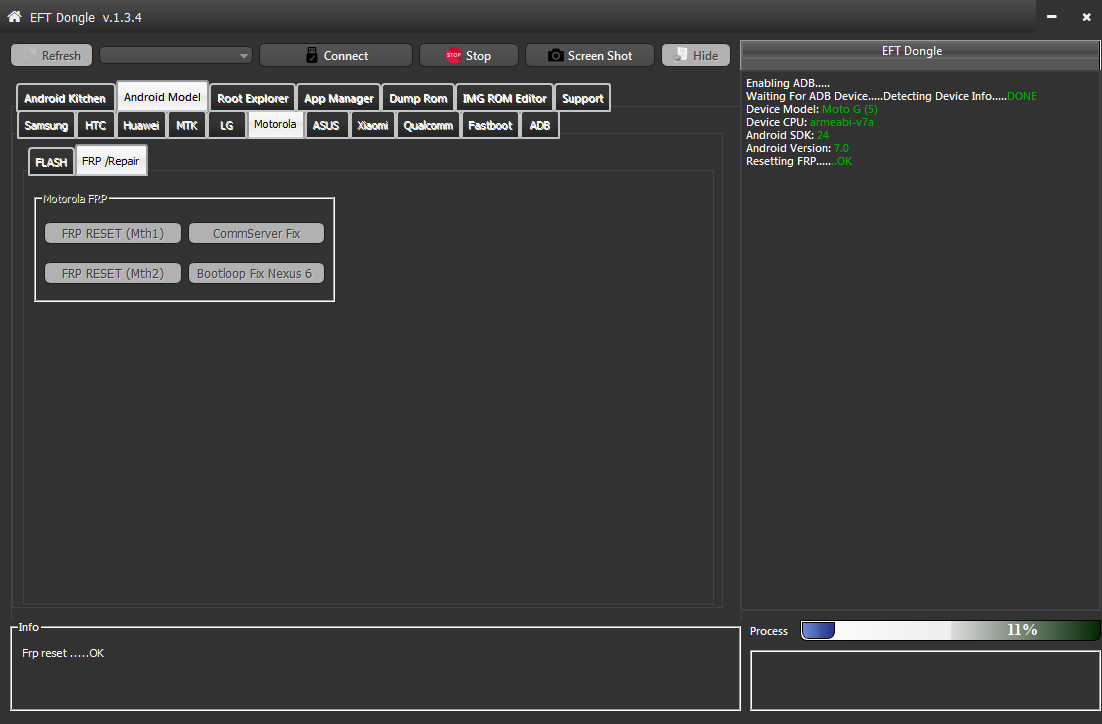This screenshot has width=1102, height=724.
Task: Switch to the FLASH sub-tab
Action: [x=51, y=162]
